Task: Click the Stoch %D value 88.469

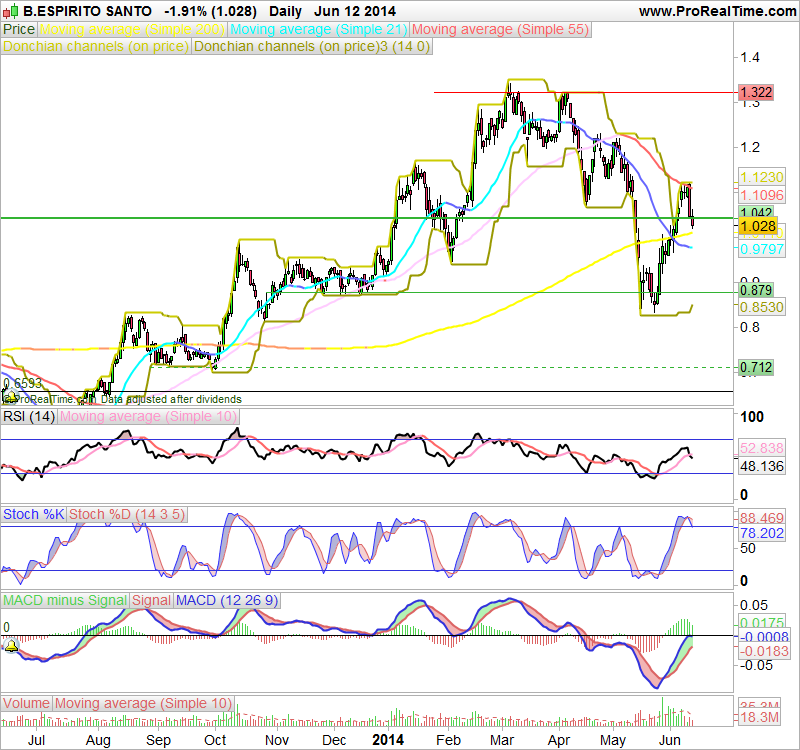Action: pos(761,518)
